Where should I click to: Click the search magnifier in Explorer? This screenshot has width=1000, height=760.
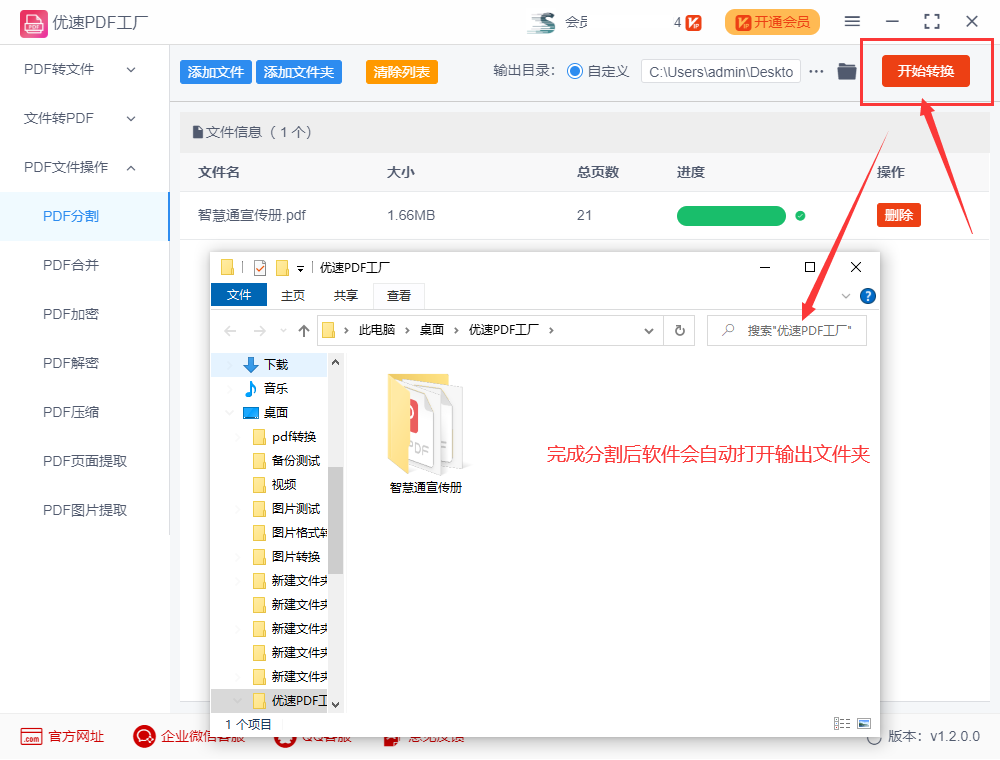coord(728,330)
